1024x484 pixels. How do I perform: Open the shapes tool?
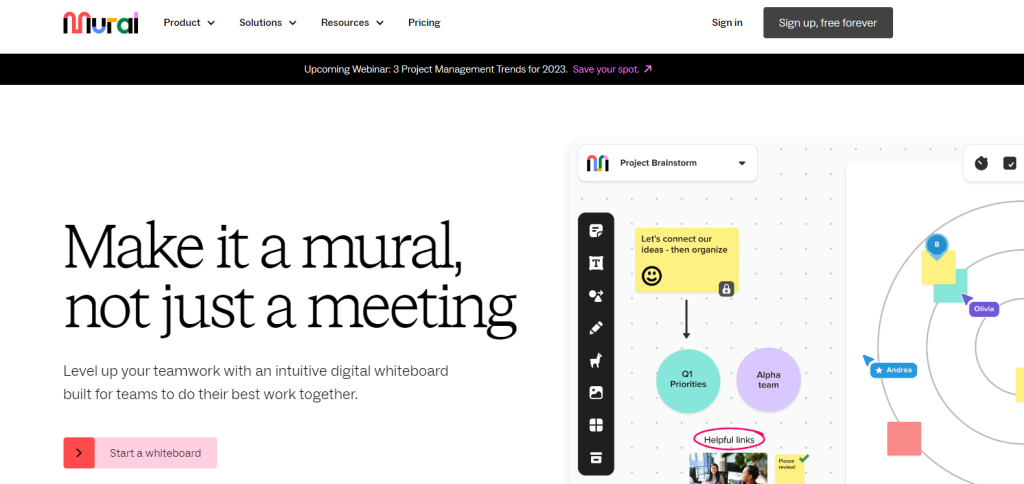pyautogui.click(x=596, y=296)
